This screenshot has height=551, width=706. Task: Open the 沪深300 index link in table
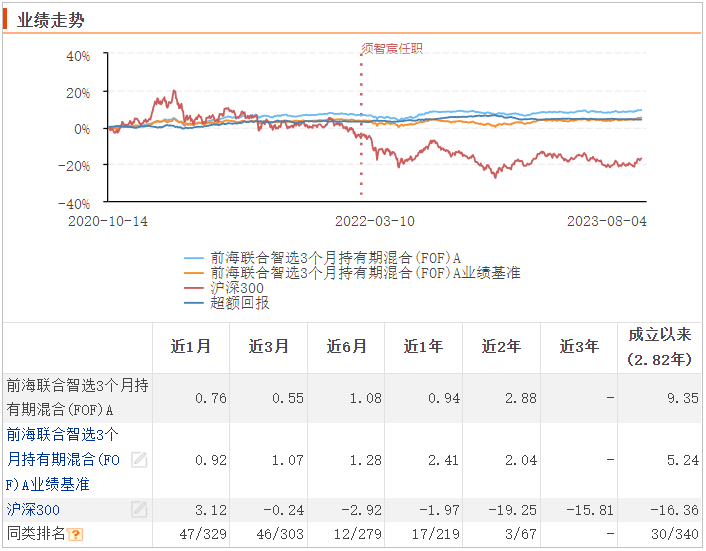(33, 510)
